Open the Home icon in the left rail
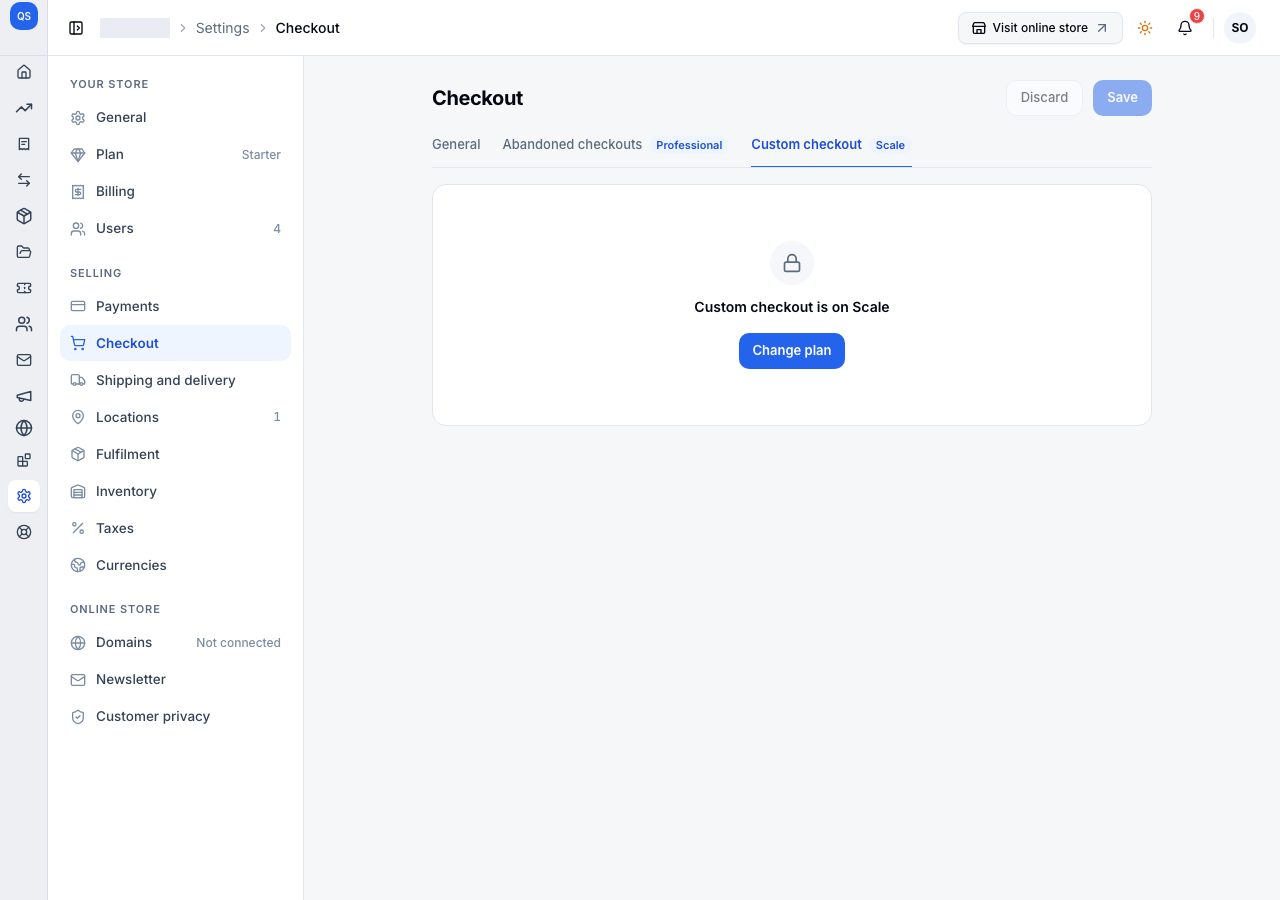The height and width of the screenshot is (900, 1280). (x=24, y=72)
